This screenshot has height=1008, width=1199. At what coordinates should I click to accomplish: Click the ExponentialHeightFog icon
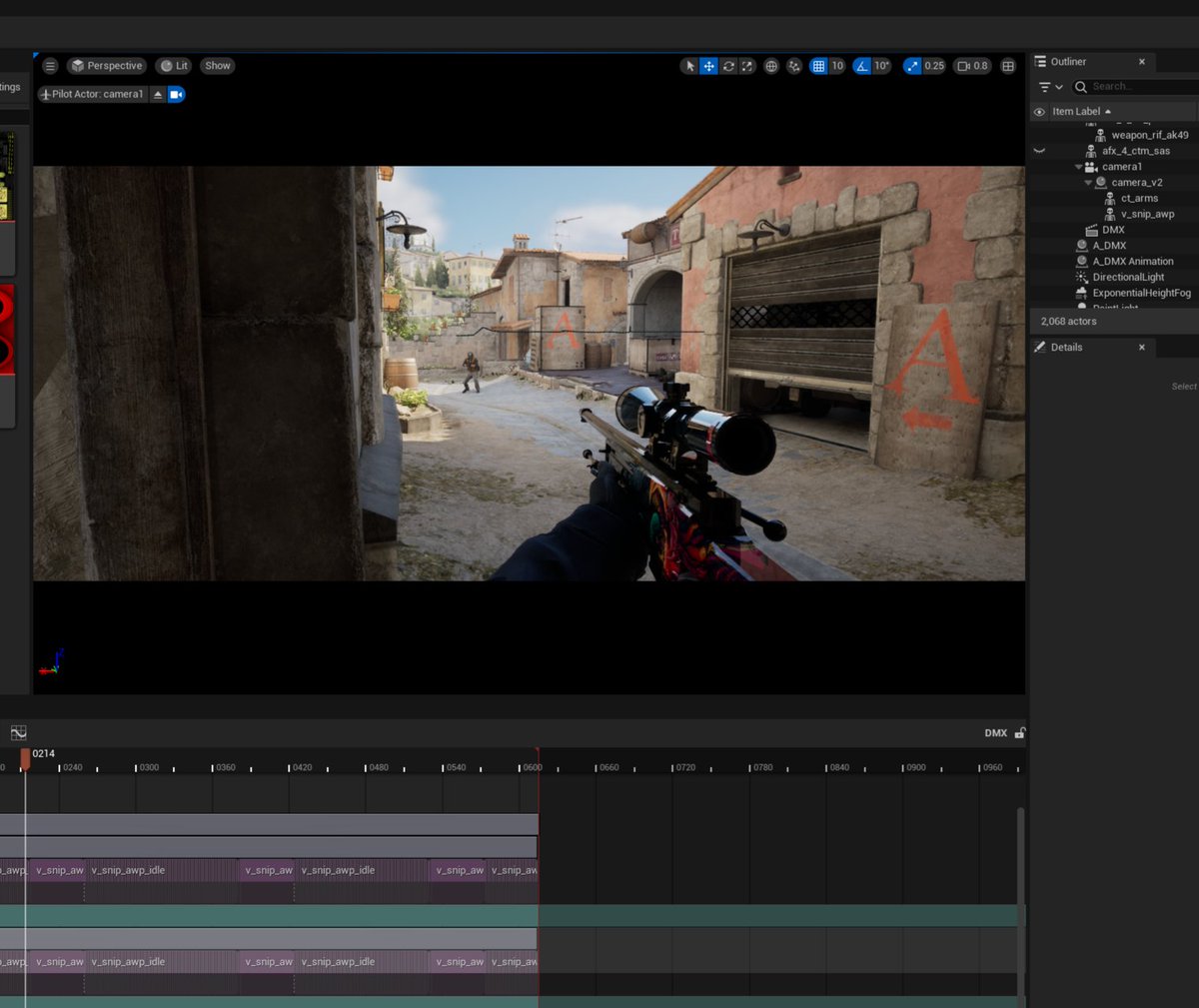(1081, 294)
